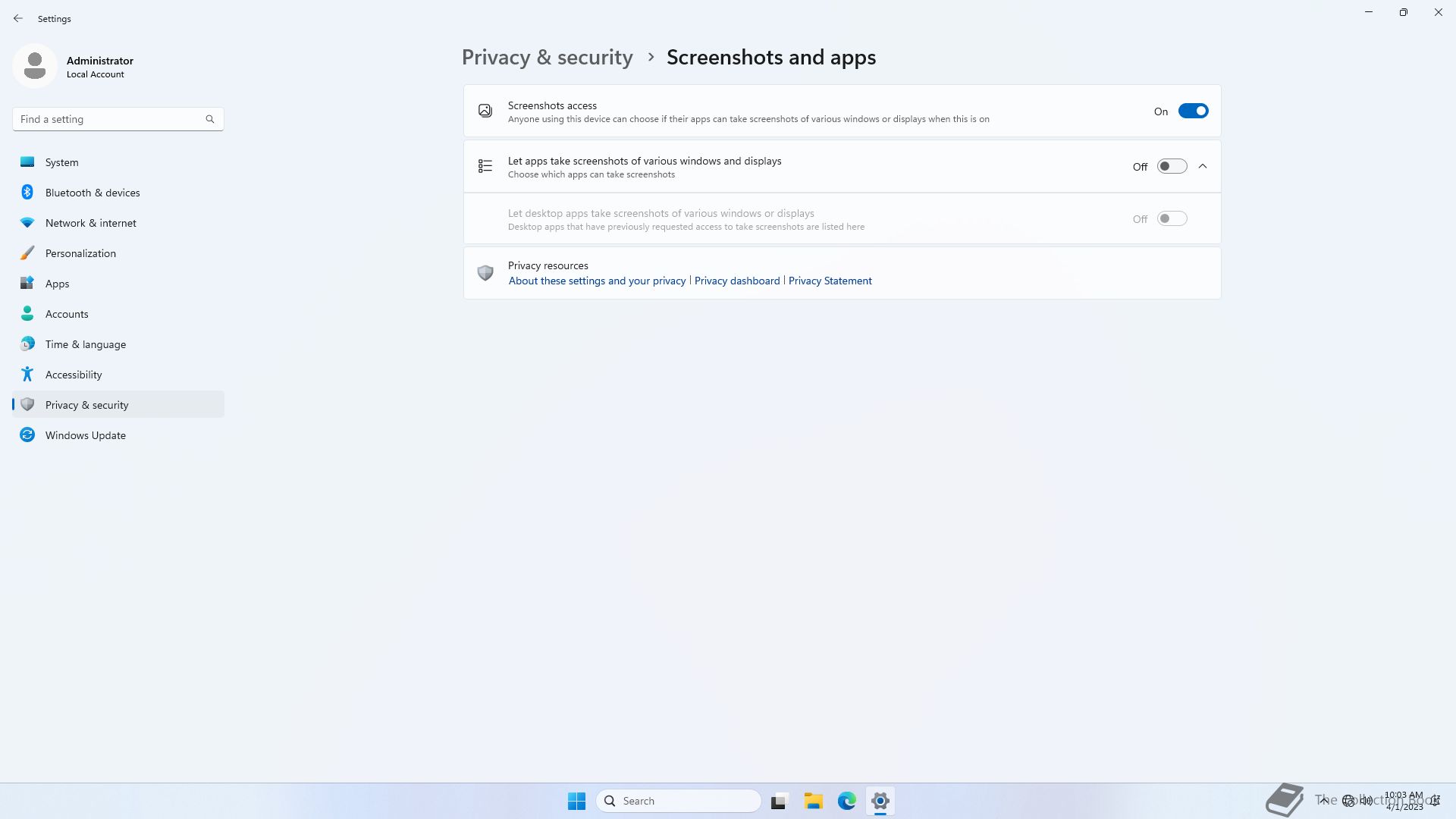Click About these settings and your privacy
Image resolution: width=1456 pixels, height=819 pixels.
point(597,281)
